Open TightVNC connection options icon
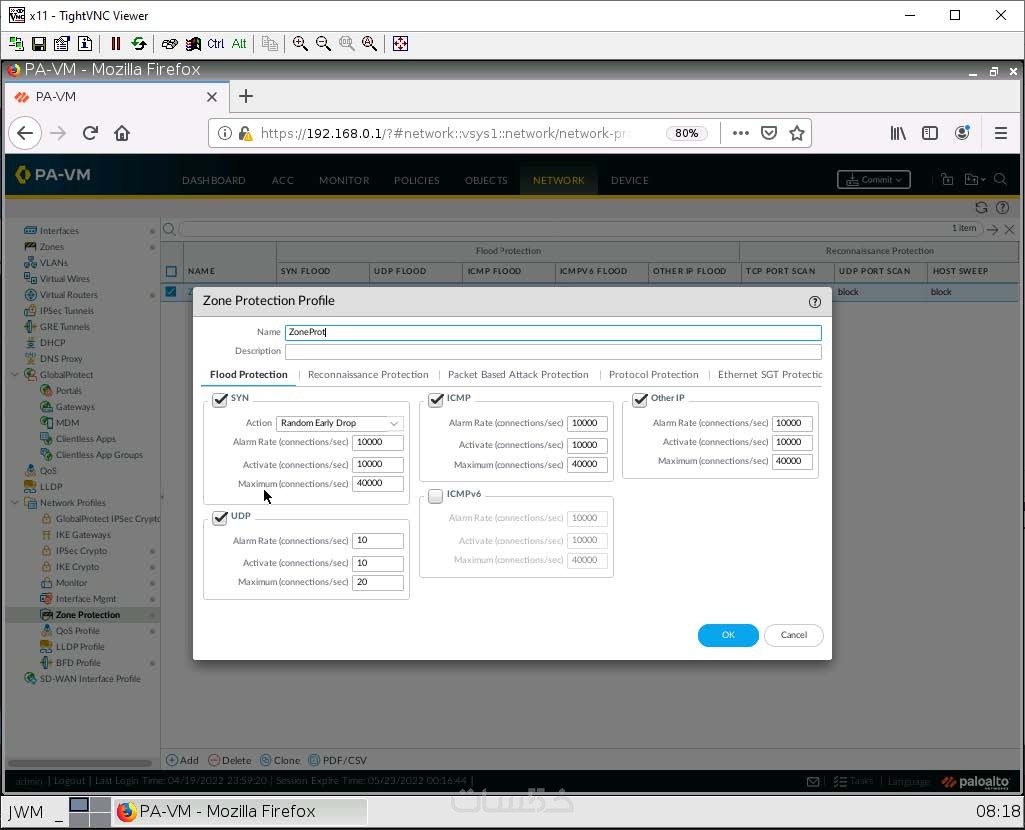This screenshot has height=830, width=1025. point(61,44)
